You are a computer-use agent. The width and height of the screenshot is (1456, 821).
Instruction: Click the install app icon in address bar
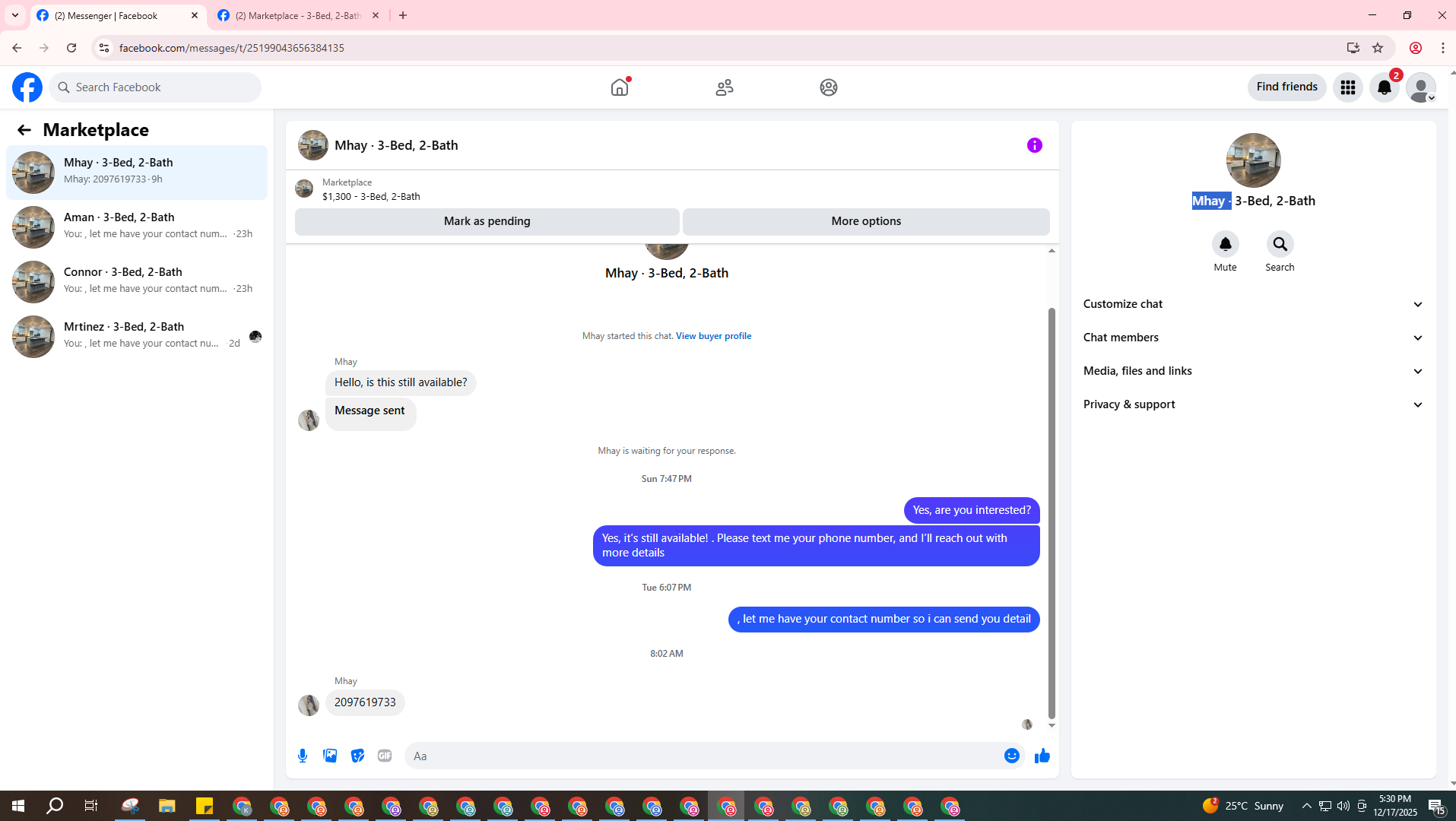click(1353, 48)
